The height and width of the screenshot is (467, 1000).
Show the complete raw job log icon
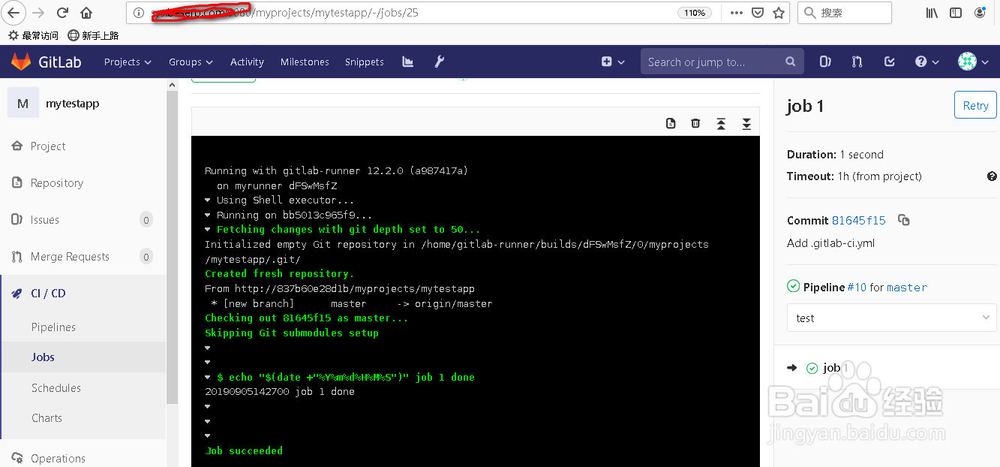click(670, 124)
